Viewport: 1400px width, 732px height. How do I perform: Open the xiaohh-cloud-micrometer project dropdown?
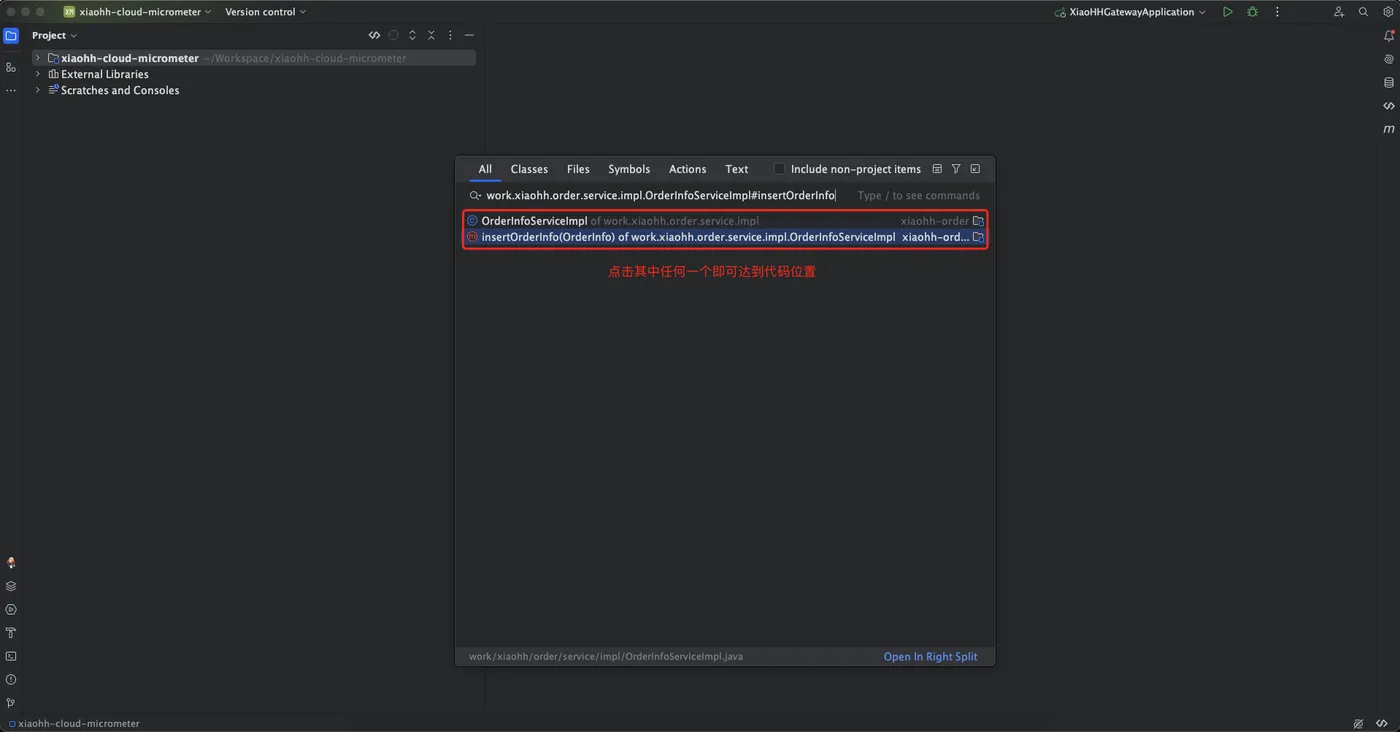[138, 12]
